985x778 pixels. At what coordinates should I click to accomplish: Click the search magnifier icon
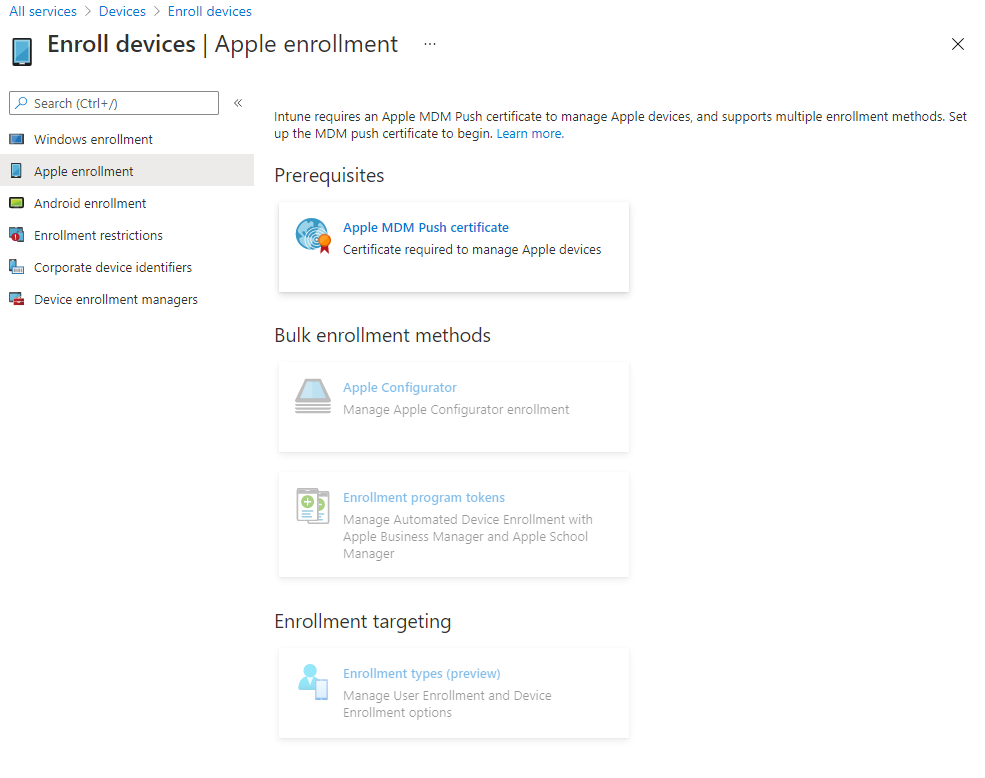point(22,103)
